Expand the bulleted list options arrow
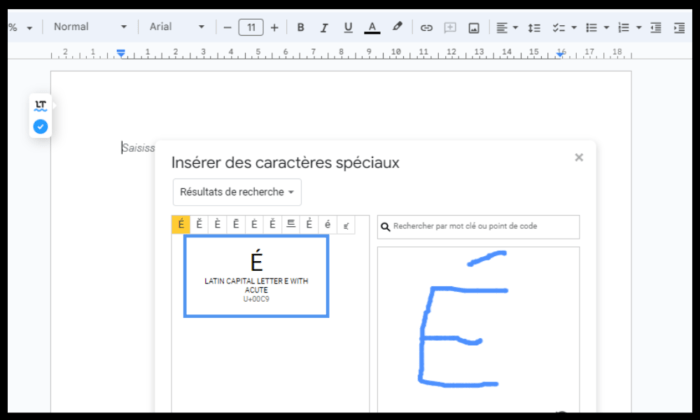This screenshot has height=420, width=700. [x=606, y=28]
